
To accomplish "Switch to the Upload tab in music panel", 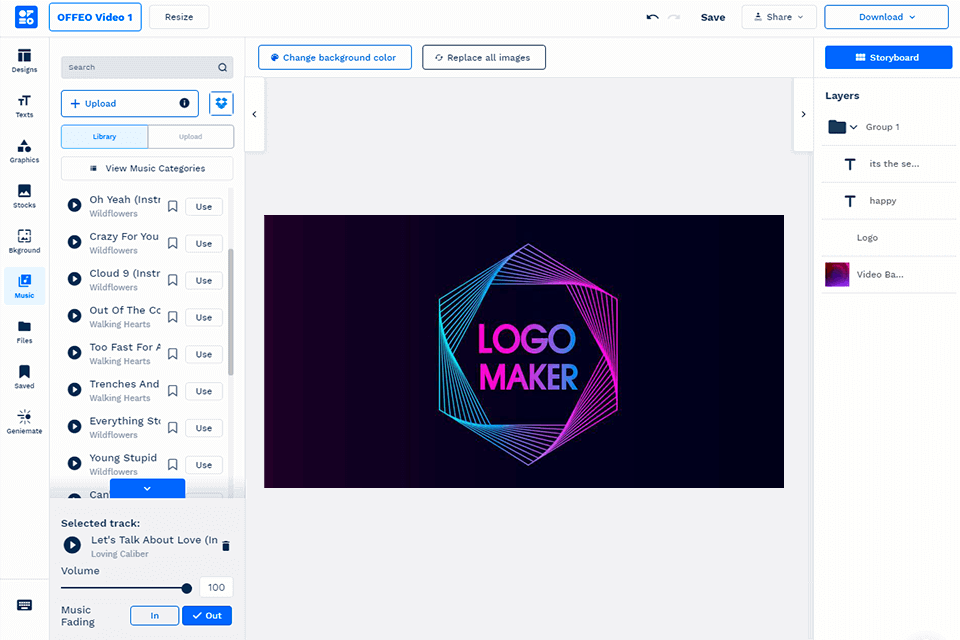I will [190, 136].
